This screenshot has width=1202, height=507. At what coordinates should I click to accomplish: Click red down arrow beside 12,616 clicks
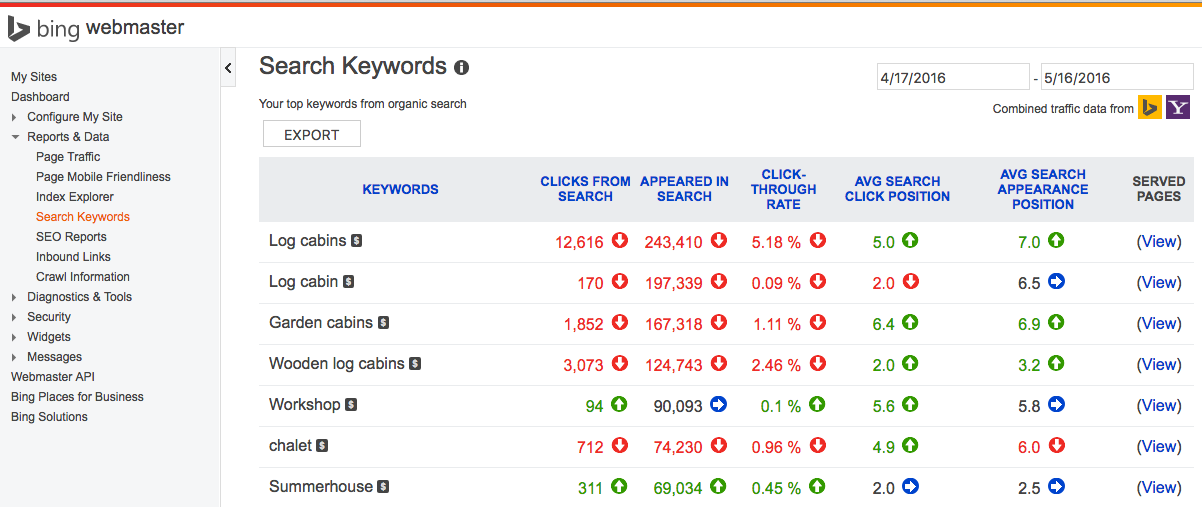point(620,241)
